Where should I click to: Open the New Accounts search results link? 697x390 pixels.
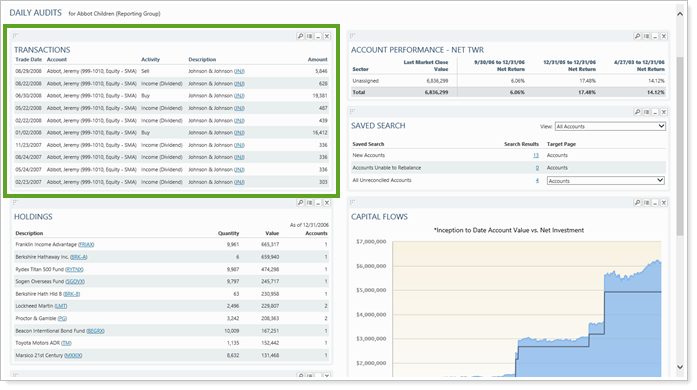[536, 155]
